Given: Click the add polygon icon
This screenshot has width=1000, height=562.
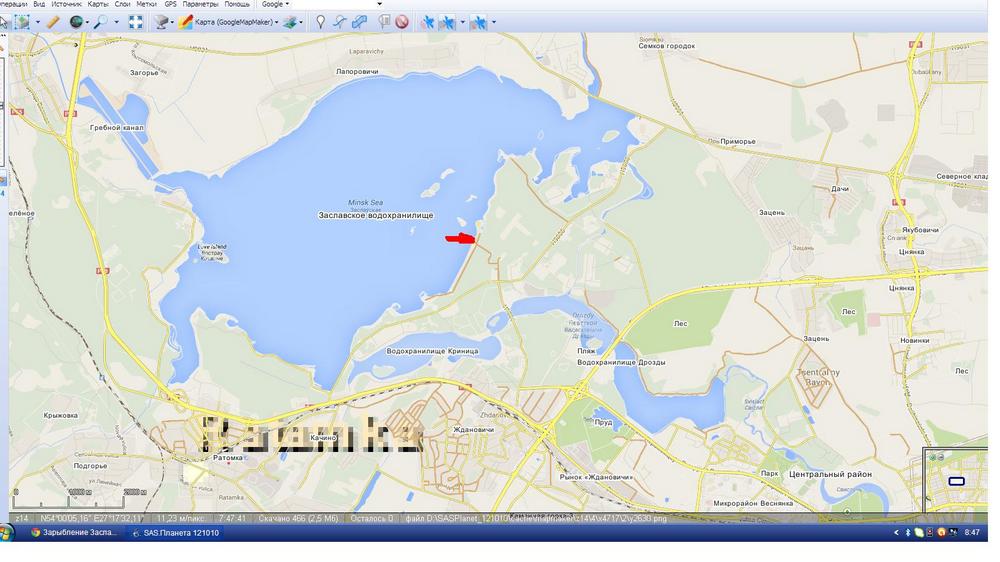Looking at the screenshot, I should point(360,21).
